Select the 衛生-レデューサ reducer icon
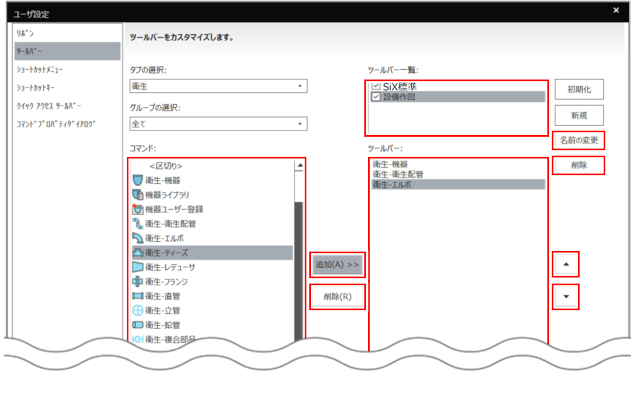Image resolution: width=631 pixels, height=405 pixels. tap(138, 268)
